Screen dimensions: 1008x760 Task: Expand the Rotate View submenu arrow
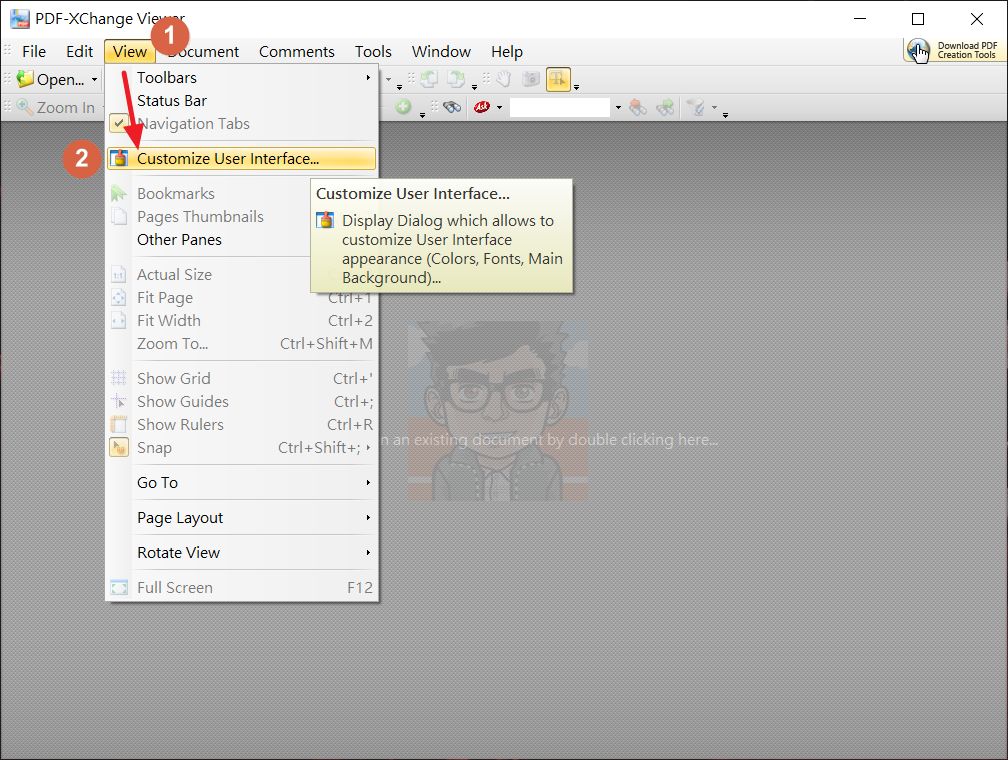click(x=368, y=552)
